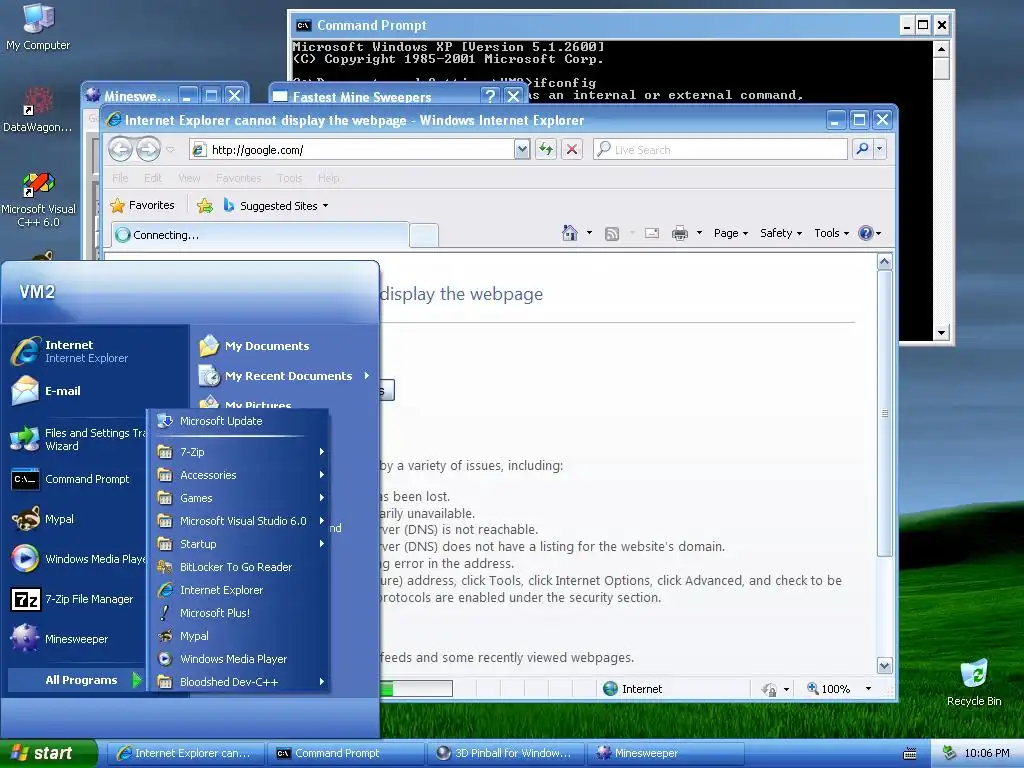Select Microsoft Plus! in All Programs
1024x768 pixels.
238,613
